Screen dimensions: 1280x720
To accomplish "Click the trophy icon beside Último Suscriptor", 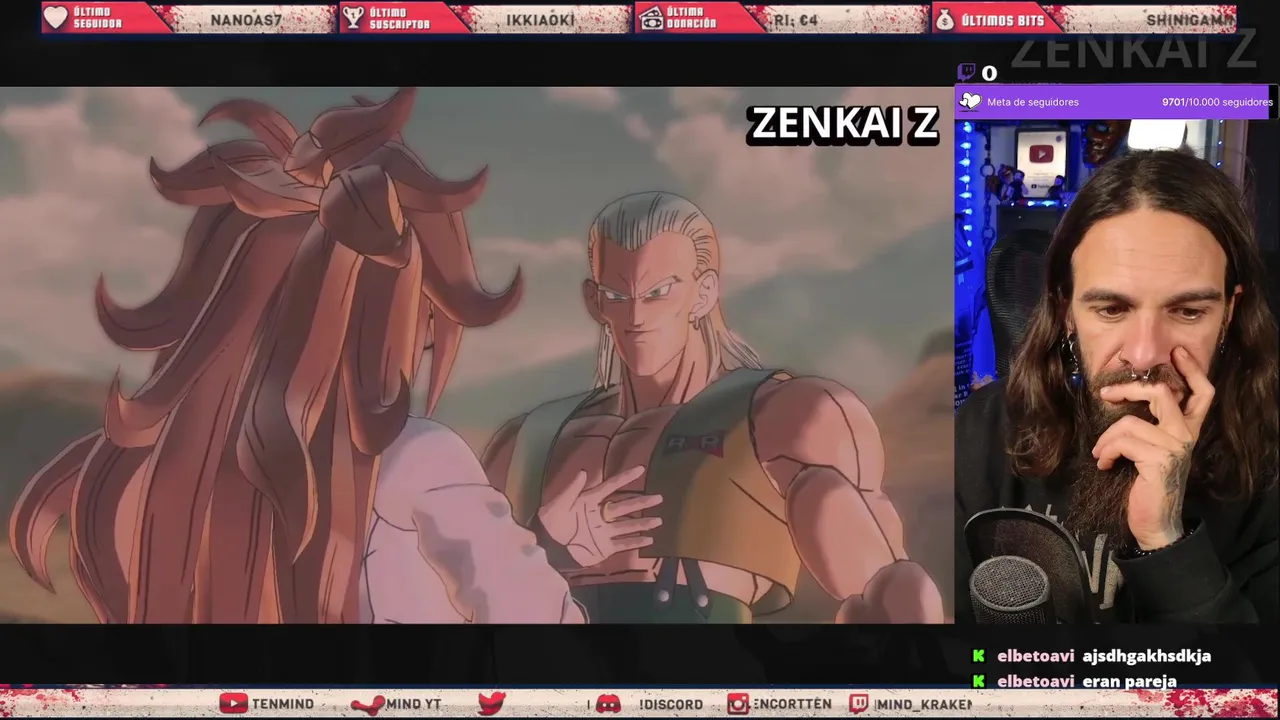I will [x=353, y=18].
